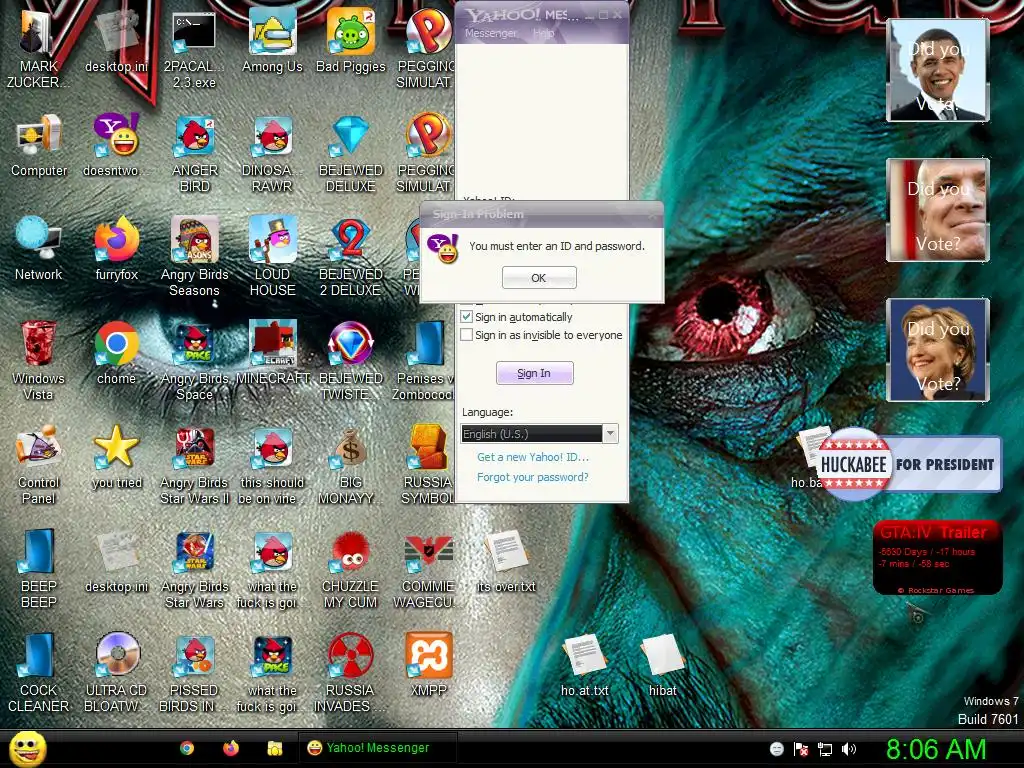Select the MINECRAFT desktop icon

coord(272,353)
